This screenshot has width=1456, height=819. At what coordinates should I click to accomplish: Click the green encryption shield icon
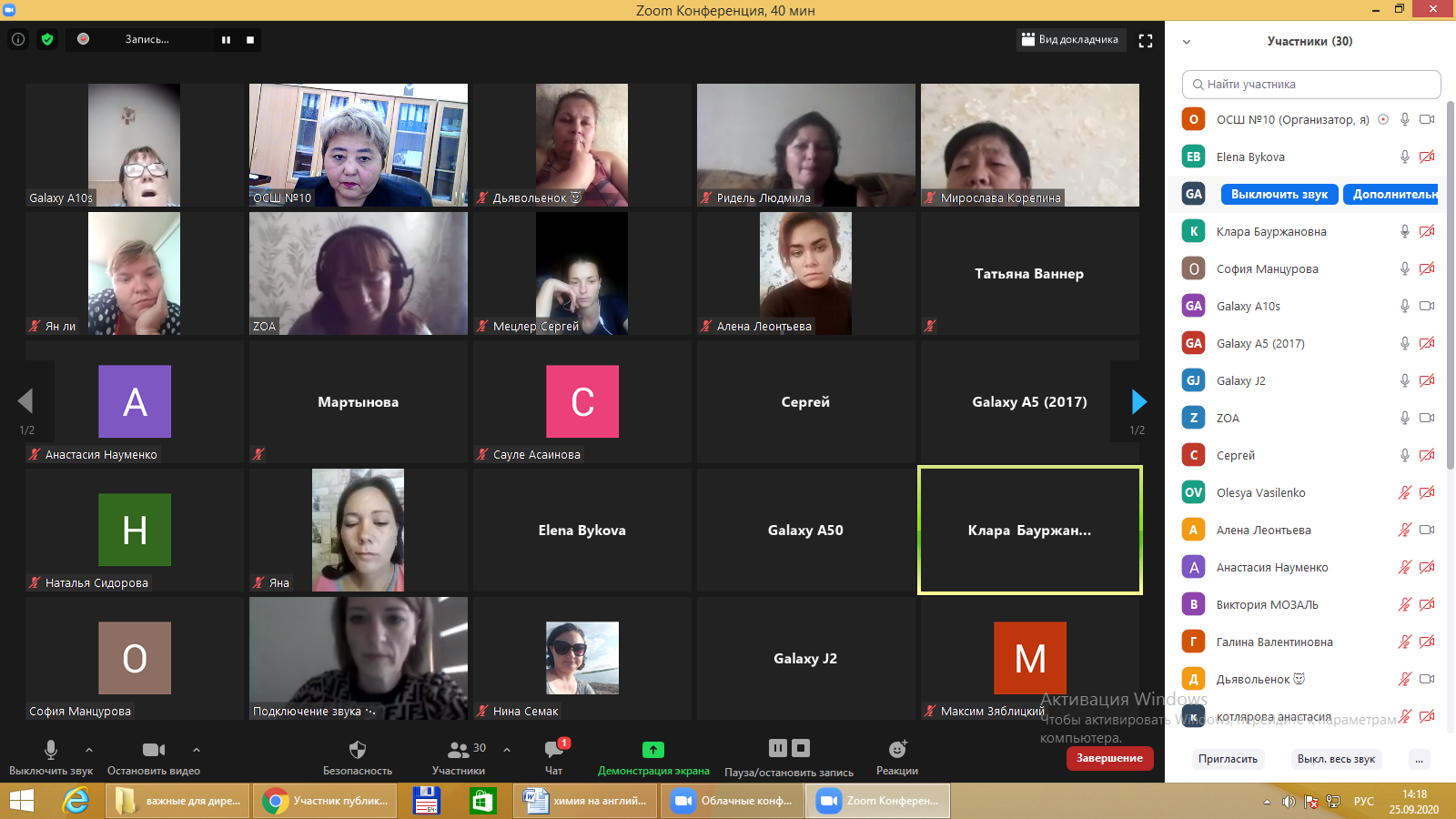(47, 39)
